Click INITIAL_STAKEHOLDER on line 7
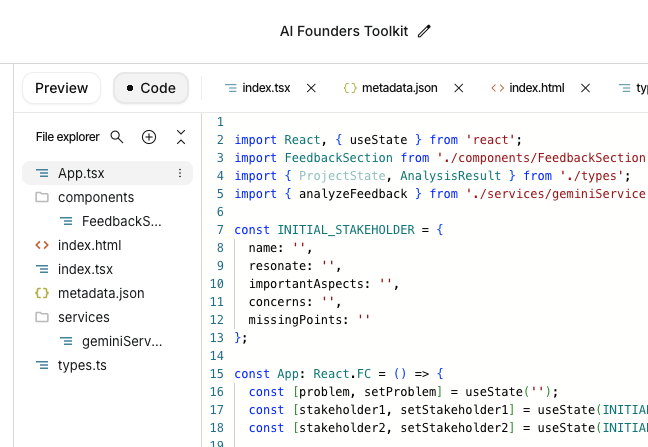The image size is (648, 447). click(346, 230)
